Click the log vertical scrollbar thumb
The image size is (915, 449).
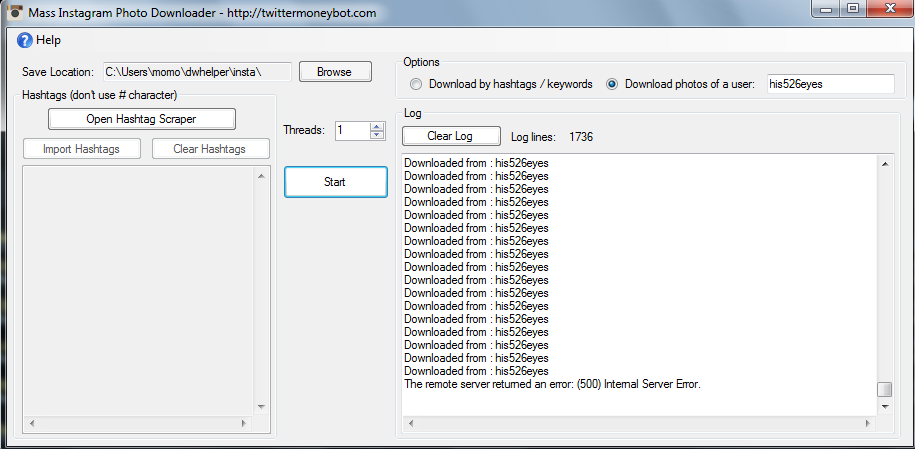[885, 389]
